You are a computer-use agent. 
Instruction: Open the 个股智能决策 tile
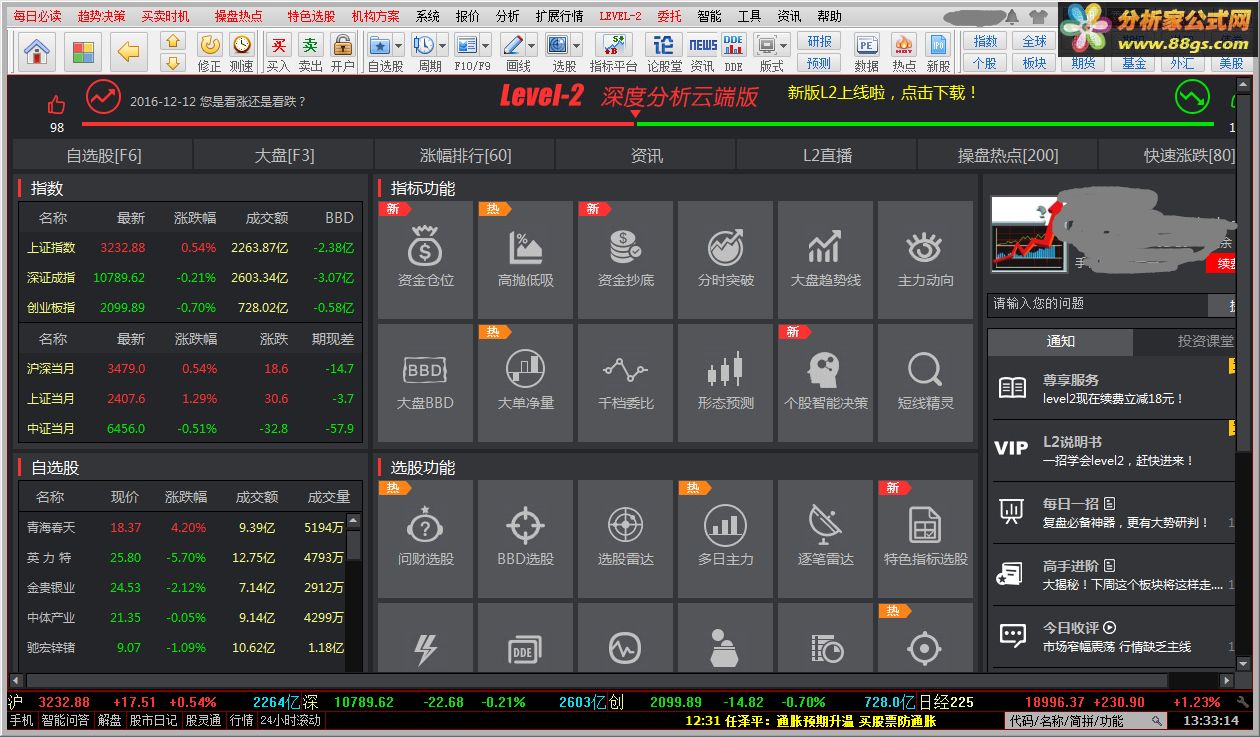tap(826, 382)
